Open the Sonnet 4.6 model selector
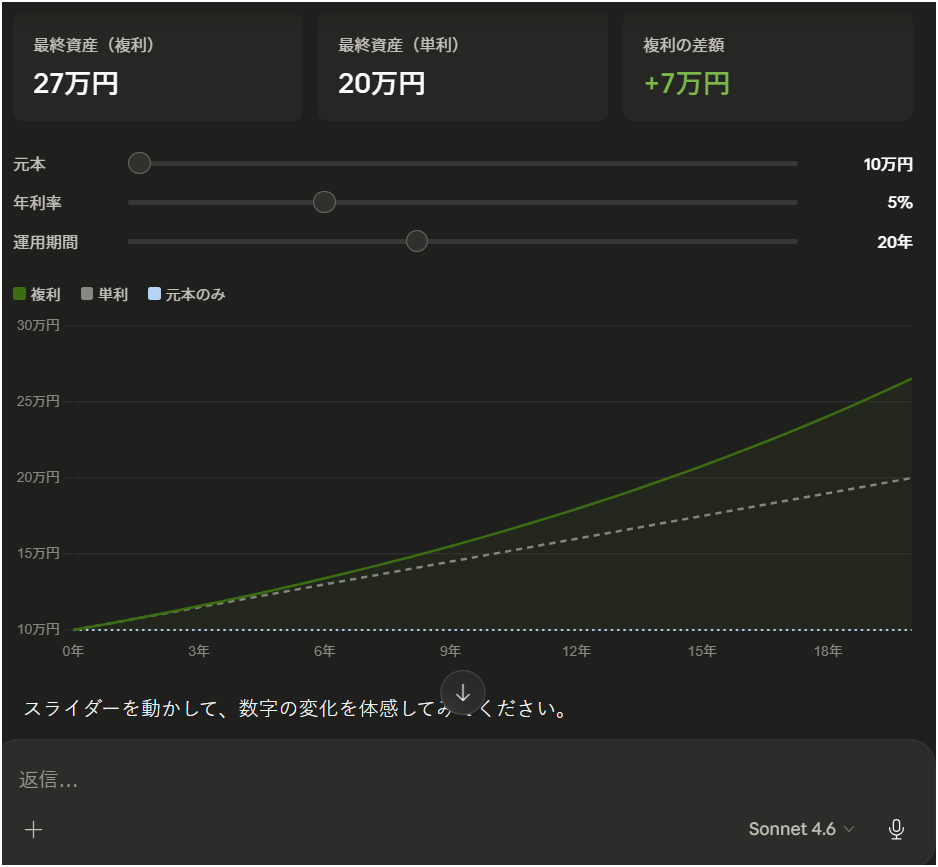 coord(801,829)
